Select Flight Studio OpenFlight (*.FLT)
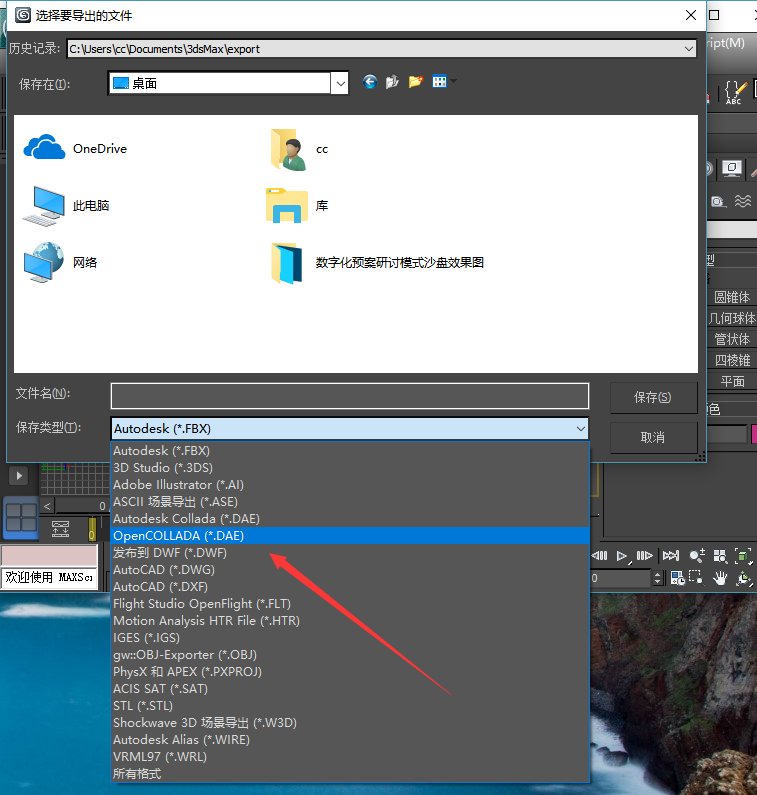Viewport: 757px width, 795px height. pyautogui.click(x=350, y=603)
